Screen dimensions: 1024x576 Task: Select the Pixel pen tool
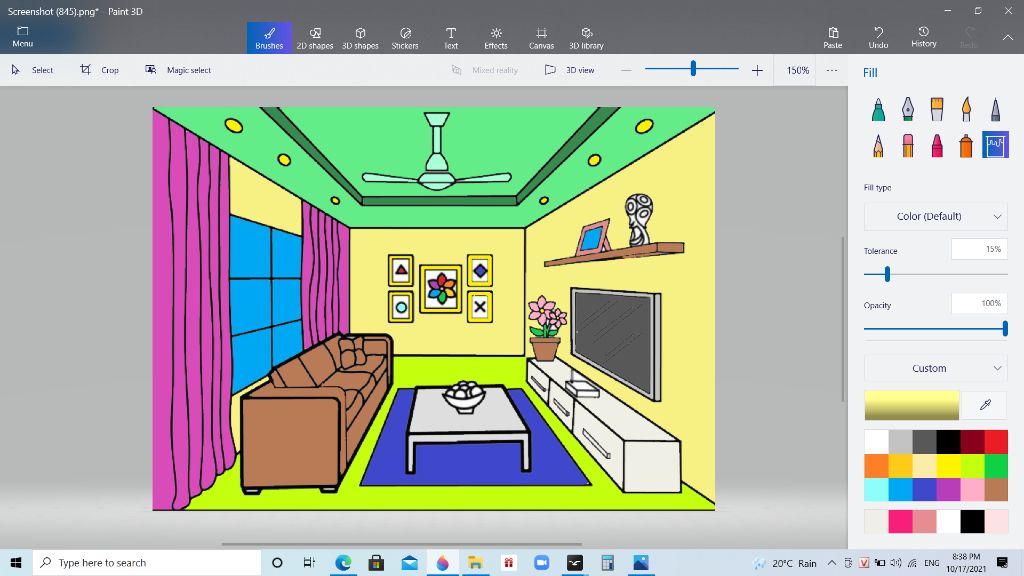click(995, 109)
